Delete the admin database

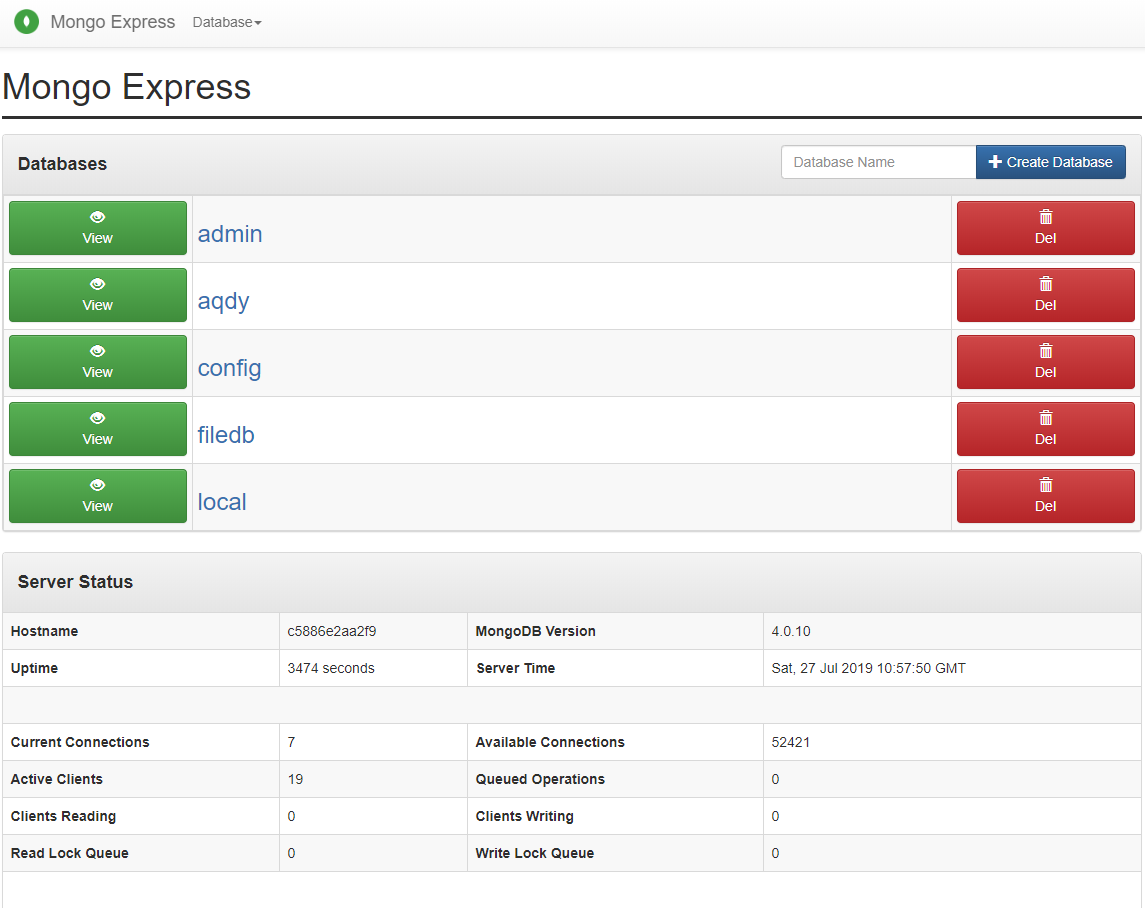coord(1046,228)
